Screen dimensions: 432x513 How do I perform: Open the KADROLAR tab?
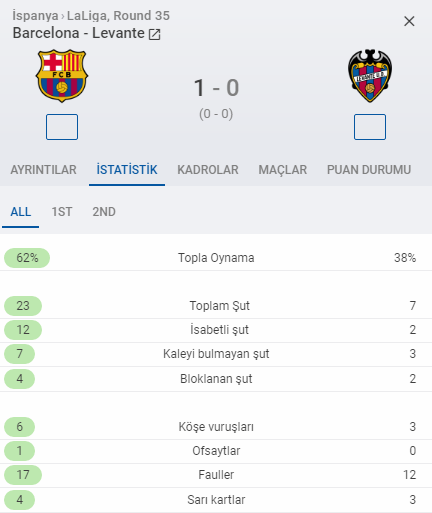tap(208, 170)
